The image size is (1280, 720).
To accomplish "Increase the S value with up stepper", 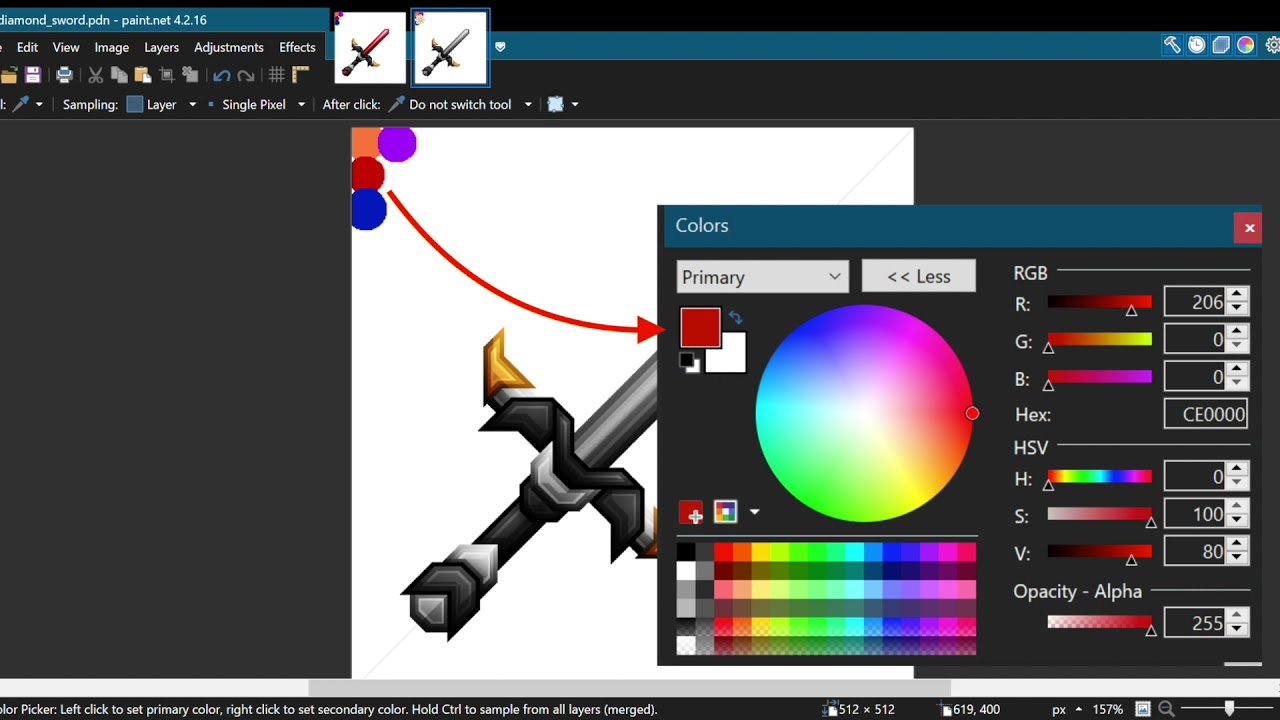I will 1238,507.
